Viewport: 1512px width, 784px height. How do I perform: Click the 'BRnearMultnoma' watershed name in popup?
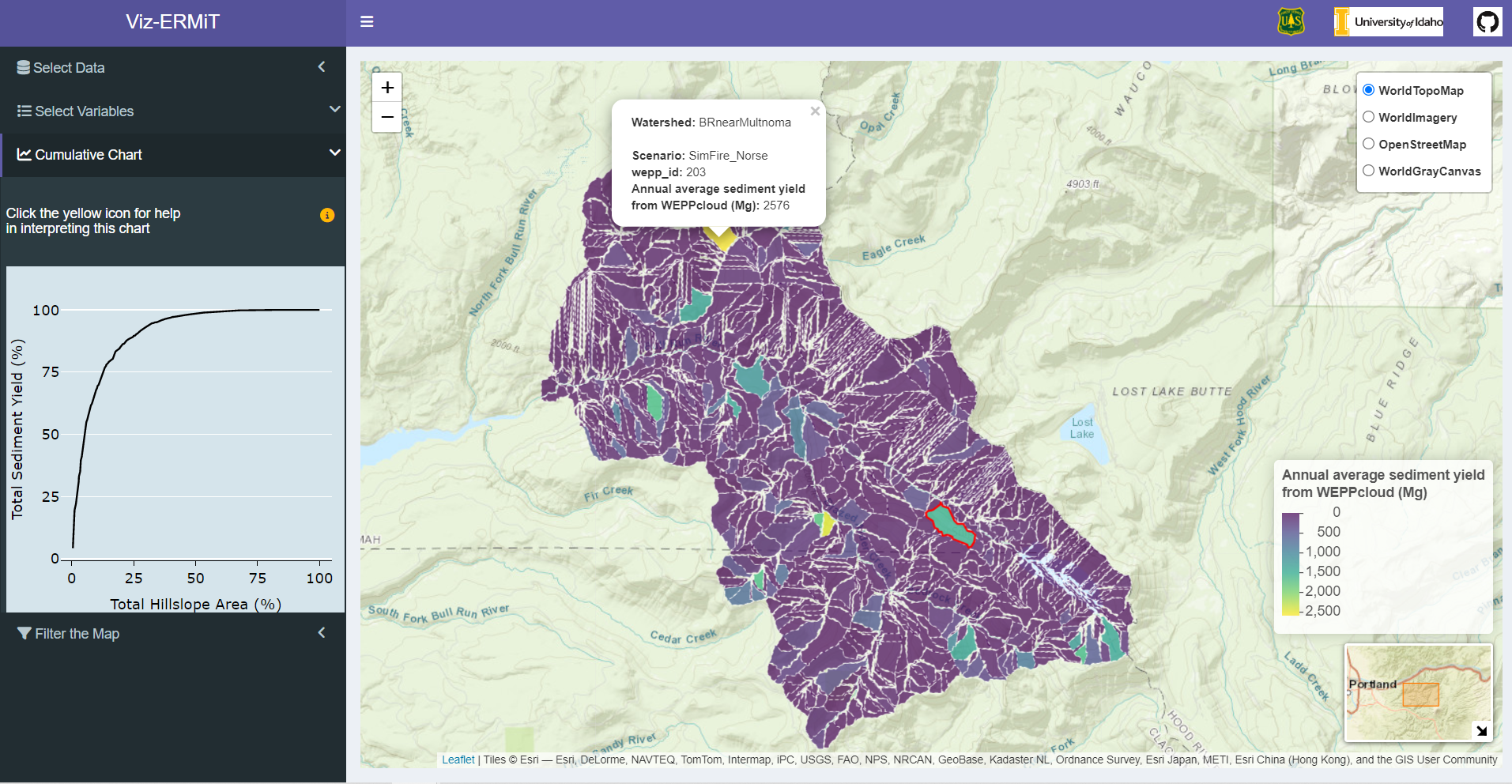(x=745, y=122)
